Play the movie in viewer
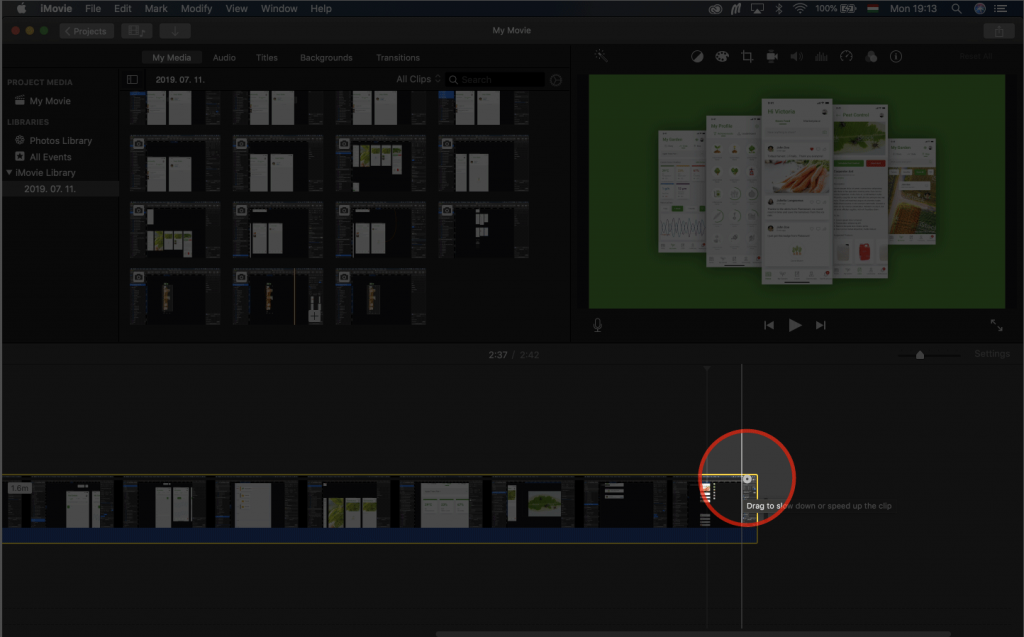Image resolution: width=1024 pixels, height=637 pixels. (795, 325)
